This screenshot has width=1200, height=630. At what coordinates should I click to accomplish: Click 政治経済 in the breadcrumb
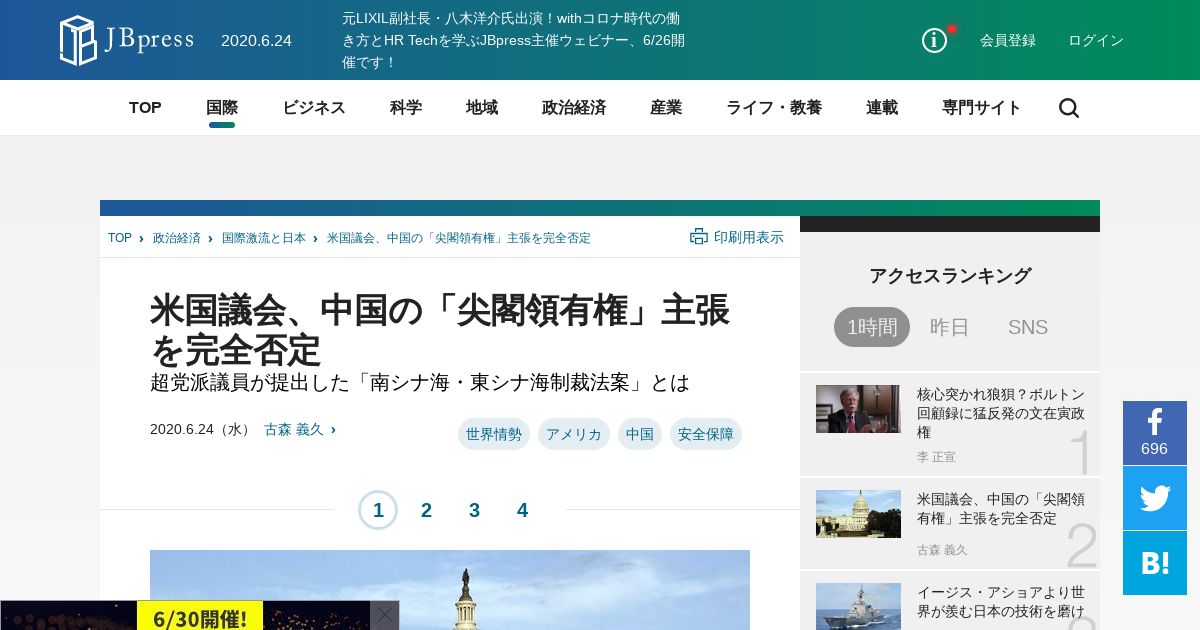(177, 238)
